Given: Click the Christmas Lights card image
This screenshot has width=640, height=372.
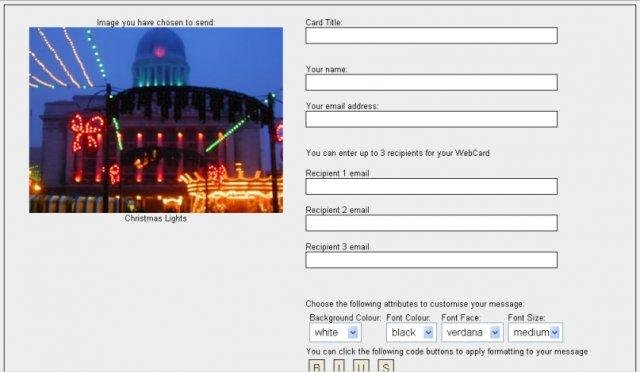Looking at the screenshot, I should 156,120.
